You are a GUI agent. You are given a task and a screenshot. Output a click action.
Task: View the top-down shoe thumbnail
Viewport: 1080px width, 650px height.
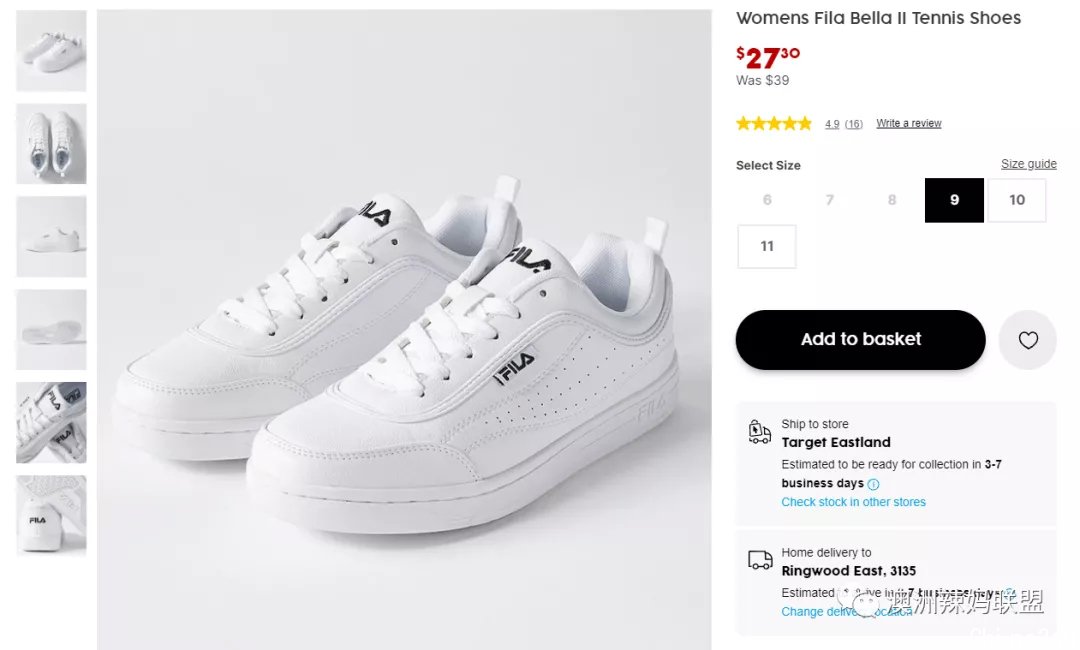coord(52,144)
